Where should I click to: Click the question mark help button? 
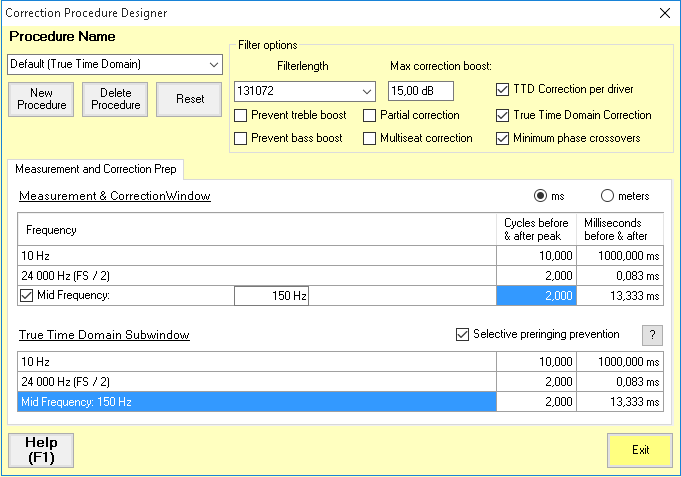click(651, 335)
